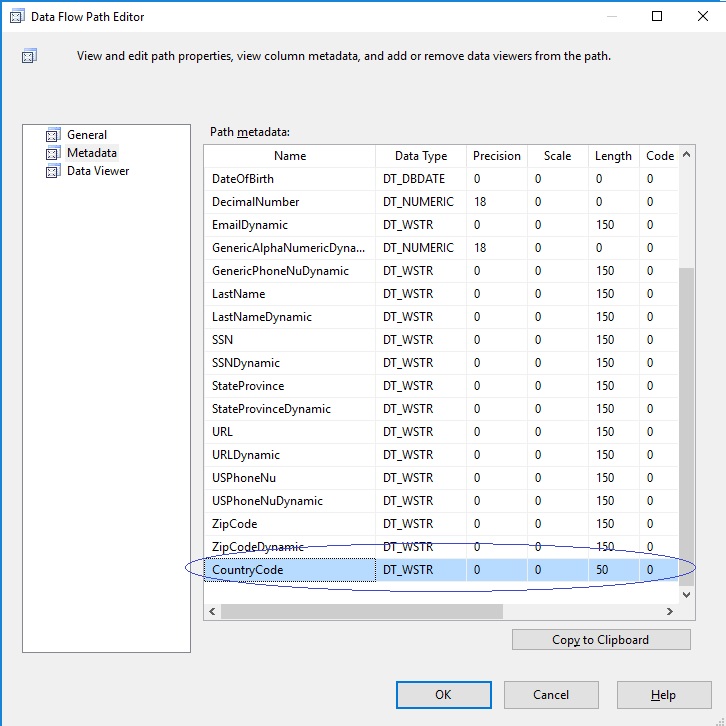This screenshot has width=726, height=726.
Task: Click the vertical scrollbar up arrow
Action: click(687, 154)
